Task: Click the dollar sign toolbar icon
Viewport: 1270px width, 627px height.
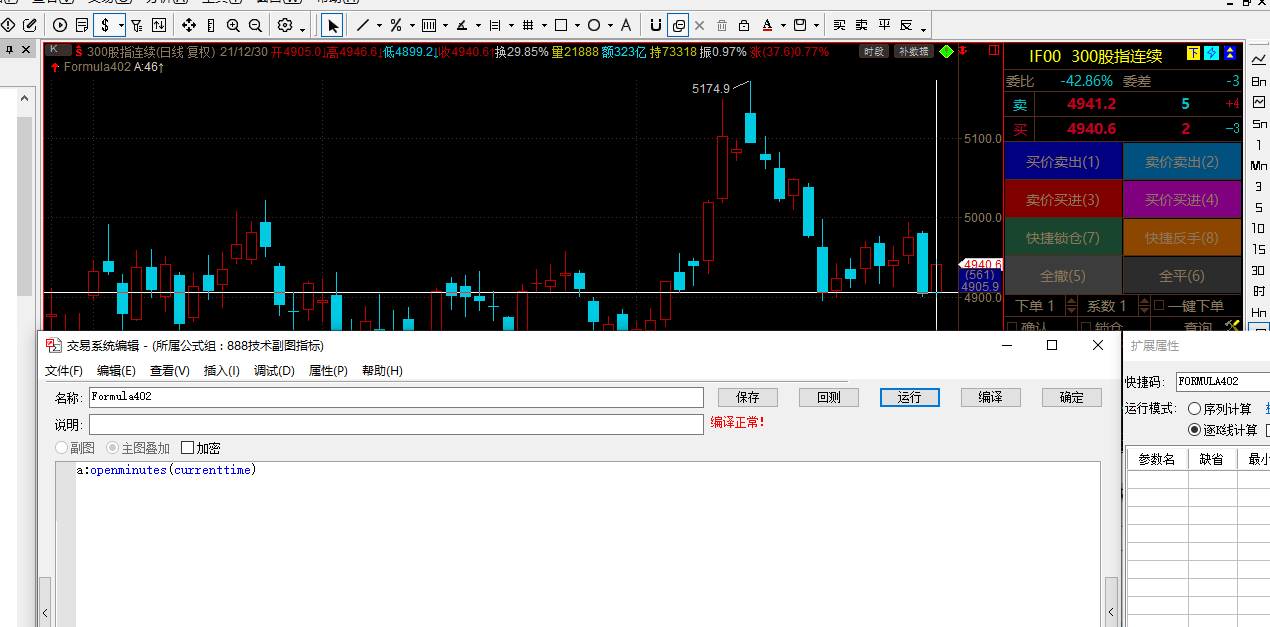Action: (105, 25)
